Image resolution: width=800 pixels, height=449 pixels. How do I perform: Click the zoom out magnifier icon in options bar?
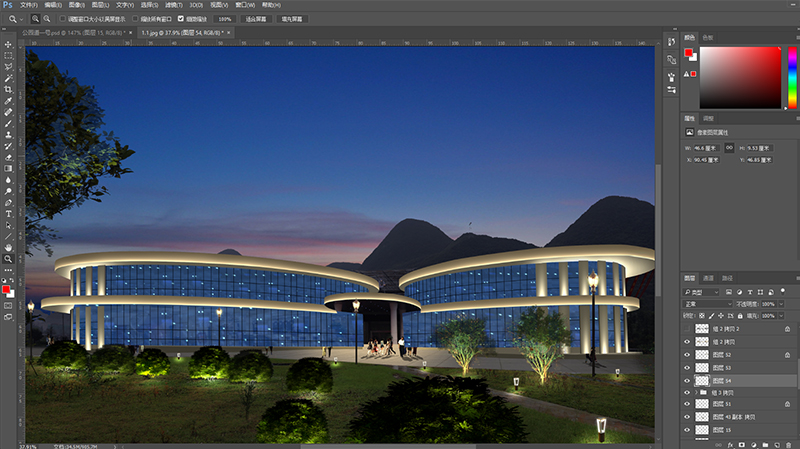click(x=47, y=19)
